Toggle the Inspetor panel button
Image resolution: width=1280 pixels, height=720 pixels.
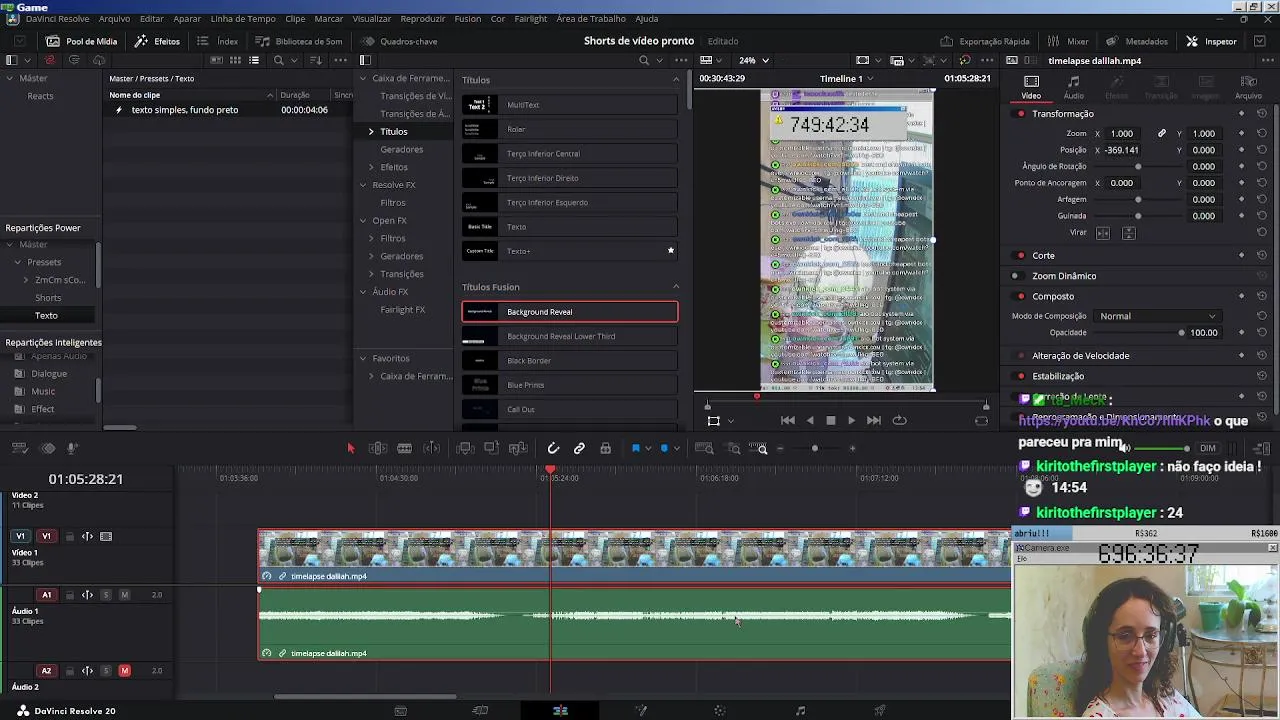tap(1212, 41)
